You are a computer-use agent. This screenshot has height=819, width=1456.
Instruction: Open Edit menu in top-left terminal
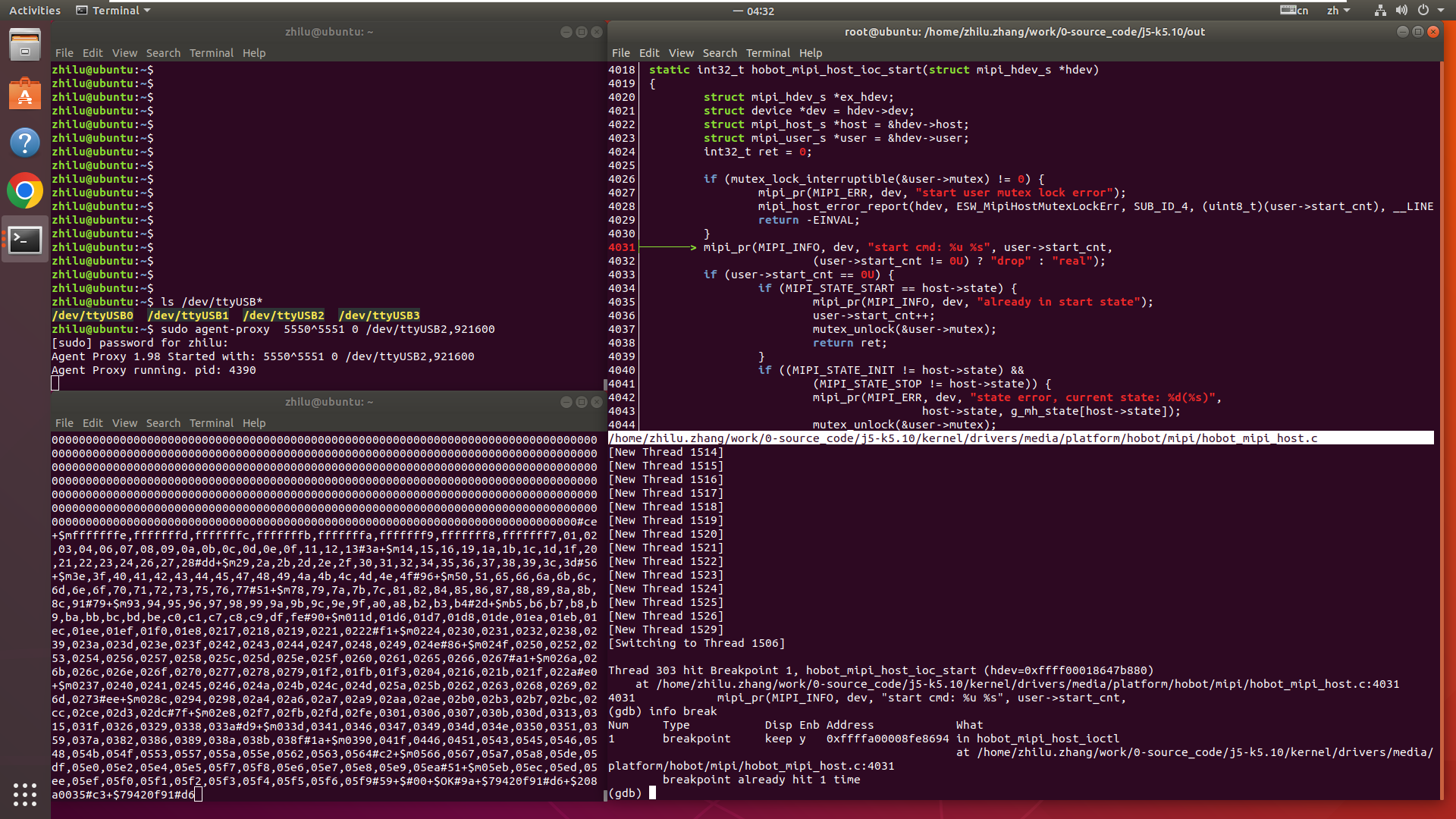[x=93, y=53]
